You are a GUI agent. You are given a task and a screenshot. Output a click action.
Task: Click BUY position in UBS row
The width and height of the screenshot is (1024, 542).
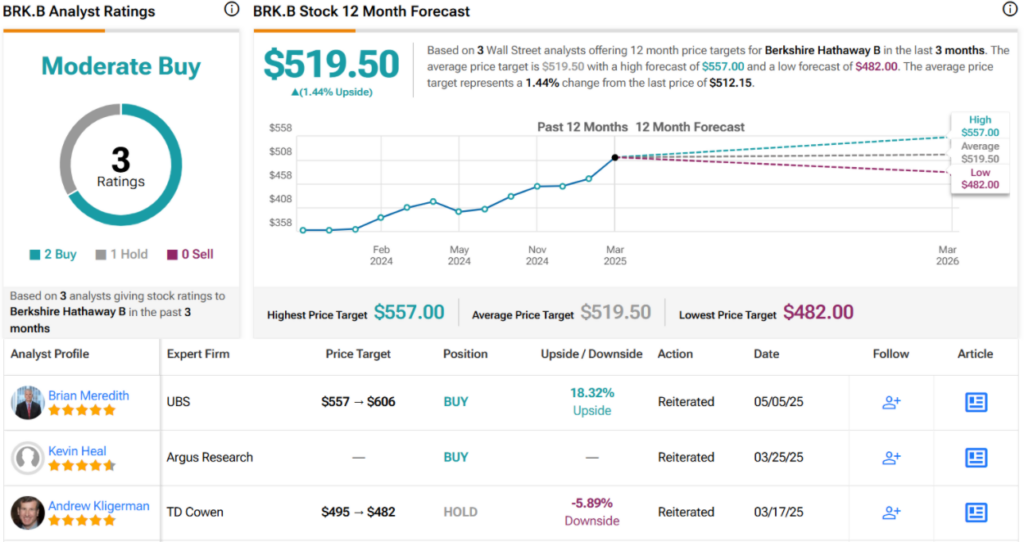coord(456,402)
